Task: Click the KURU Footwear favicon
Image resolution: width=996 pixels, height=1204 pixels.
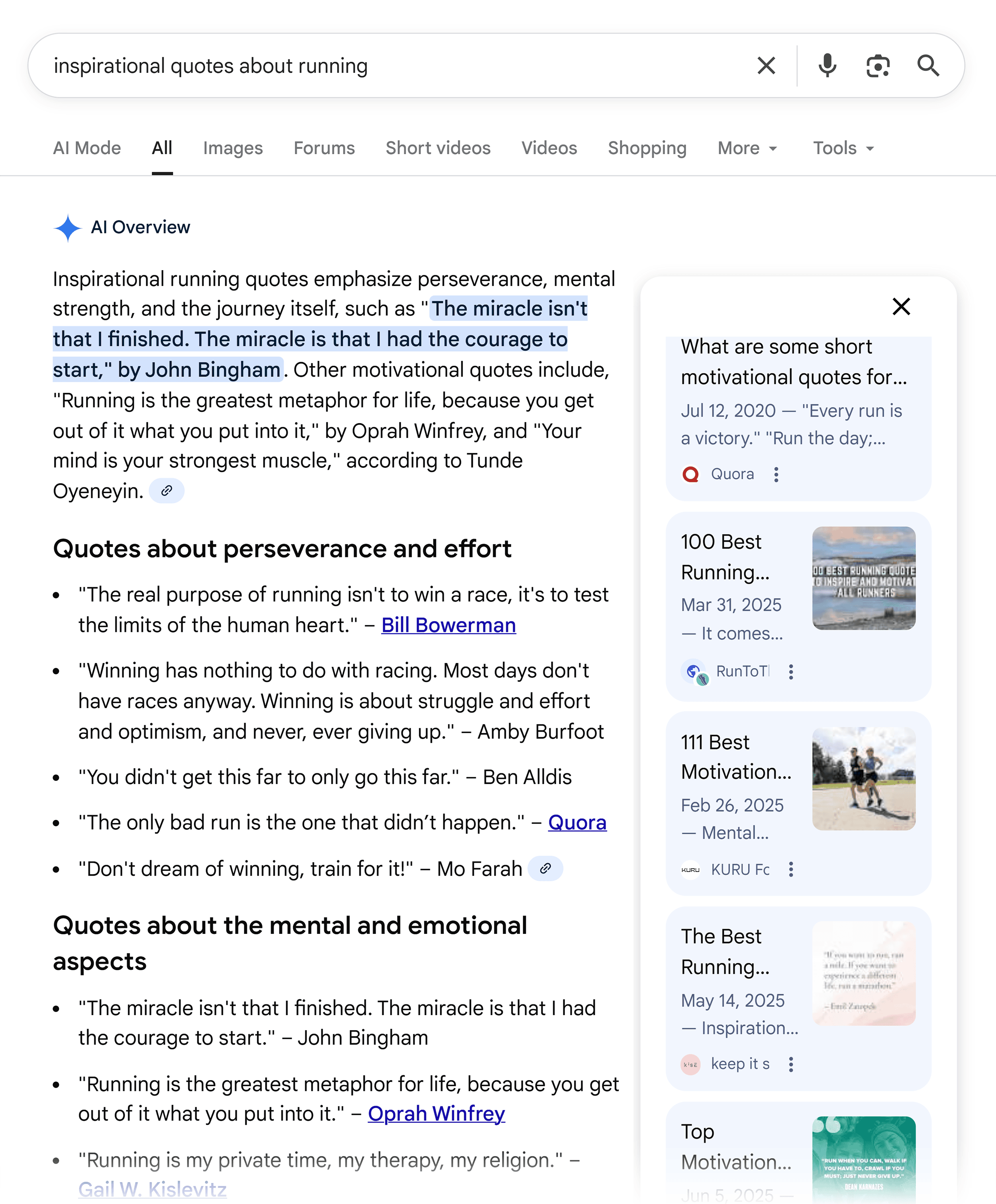Action: 691,870
